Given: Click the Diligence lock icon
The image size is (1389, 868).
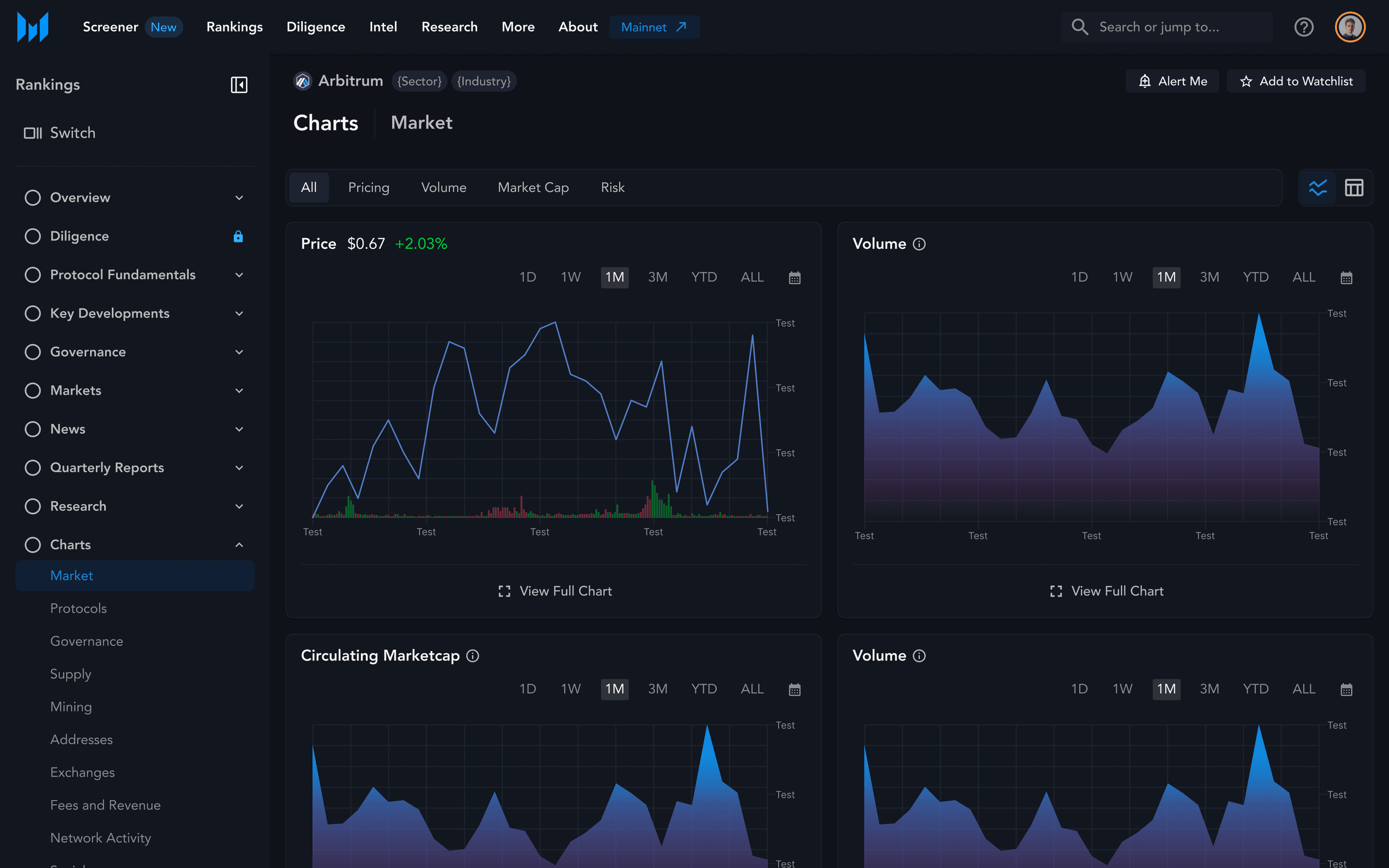Looking at the screenshot, I should (x=238, y=236).
